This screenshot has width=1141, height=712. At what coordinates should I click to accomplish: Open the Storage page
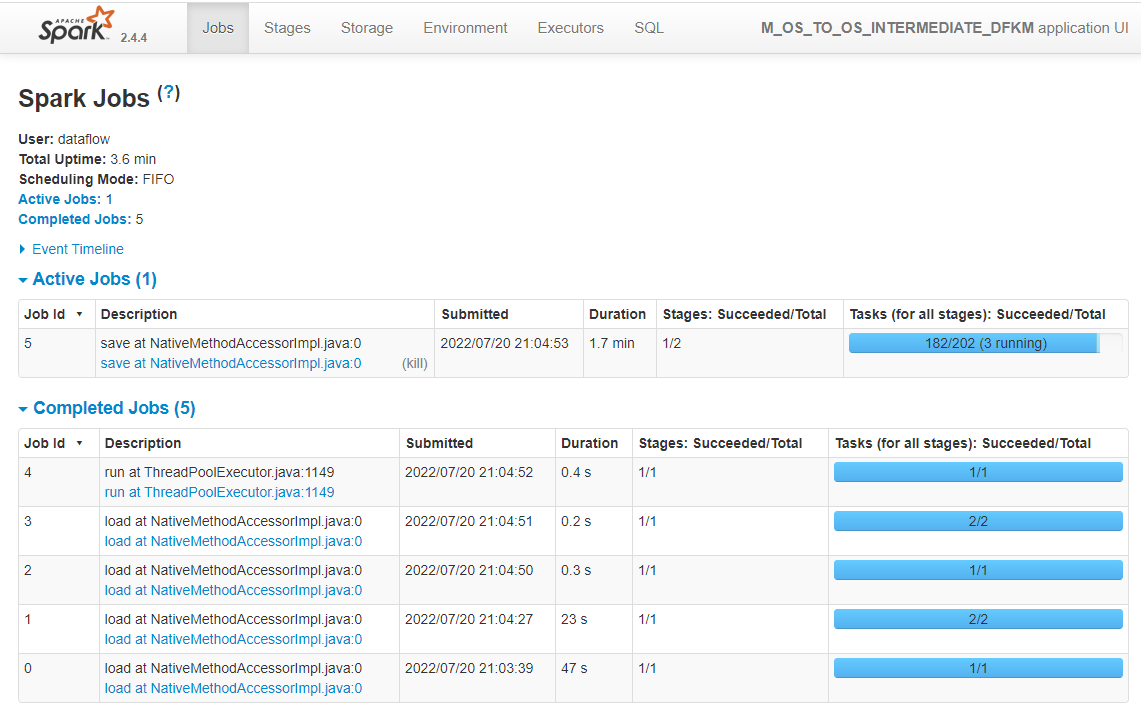click(366, 28)
